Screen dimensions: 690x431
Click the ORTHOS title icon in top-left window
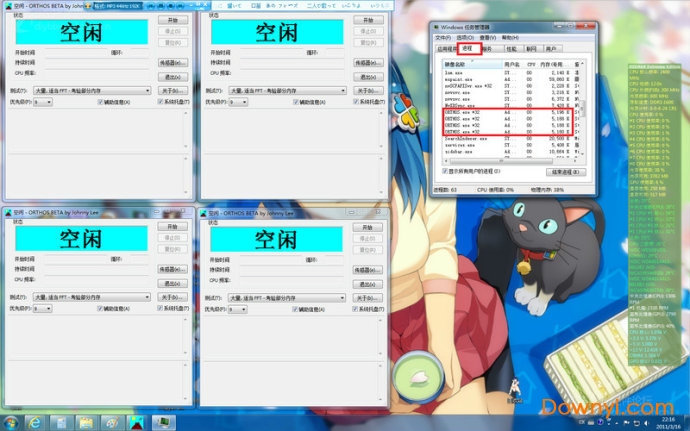coord(8,4)
